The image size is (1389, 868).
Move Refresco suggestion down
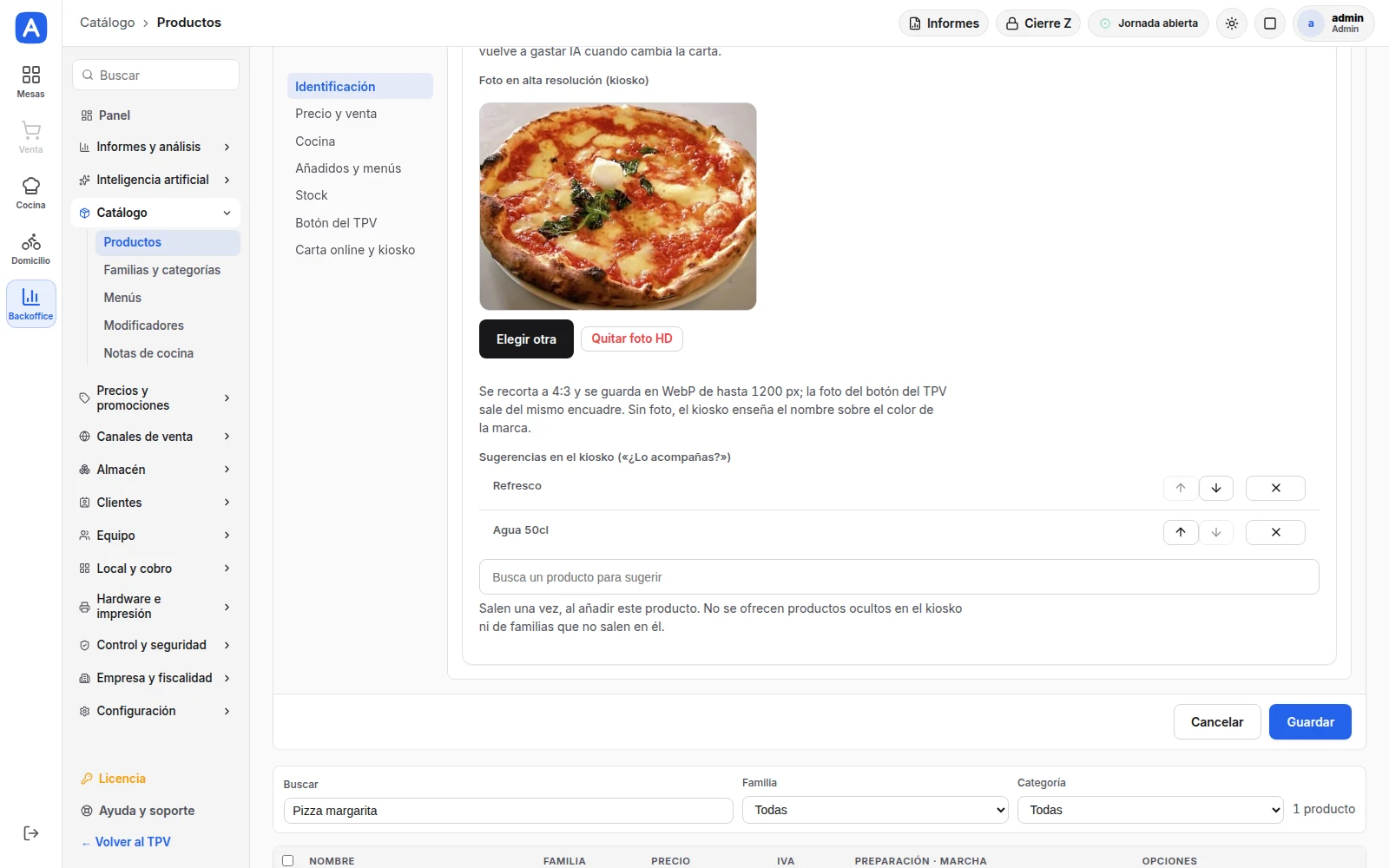[x=1216, y=488]
